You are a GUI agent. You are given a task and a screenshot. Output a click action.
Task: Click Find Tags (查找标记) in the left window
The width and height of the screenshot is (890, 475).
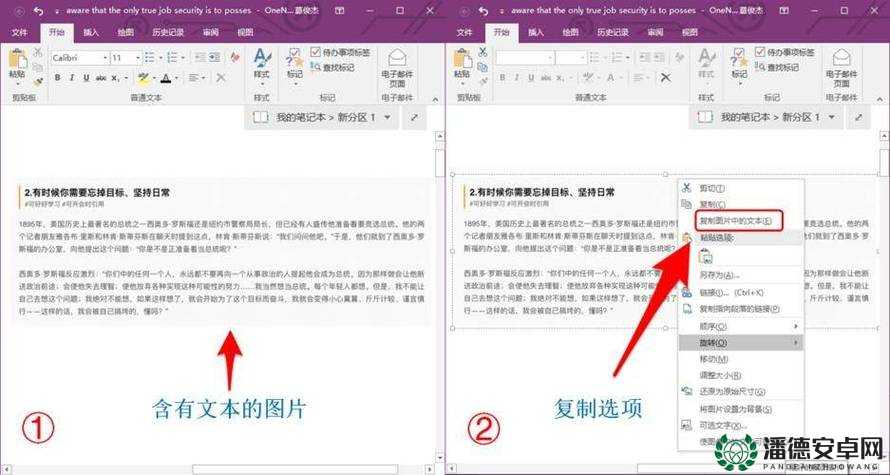(x=333, y=68)
